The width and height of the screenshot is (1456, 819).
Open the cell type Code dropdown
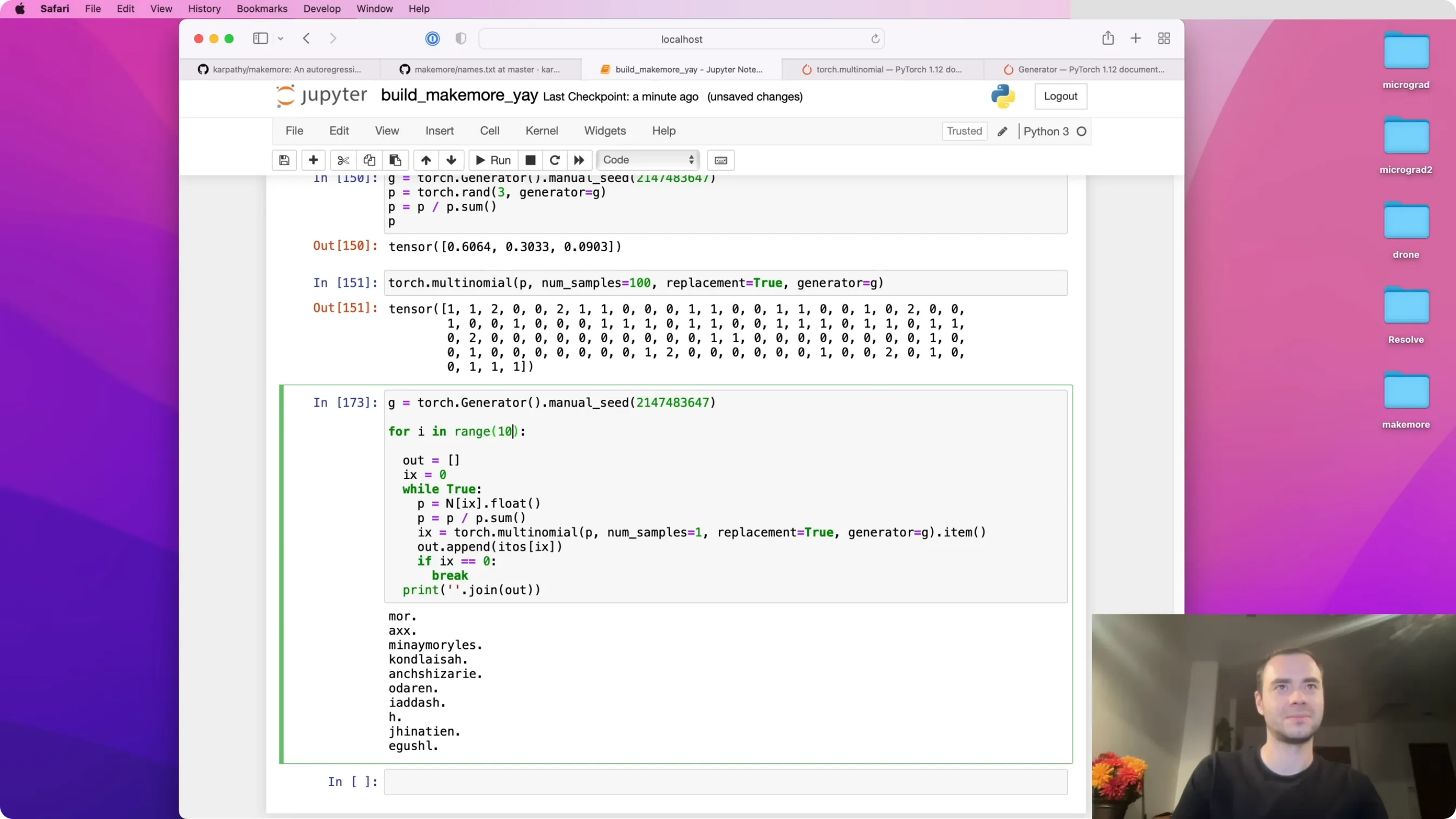(648, 160)
